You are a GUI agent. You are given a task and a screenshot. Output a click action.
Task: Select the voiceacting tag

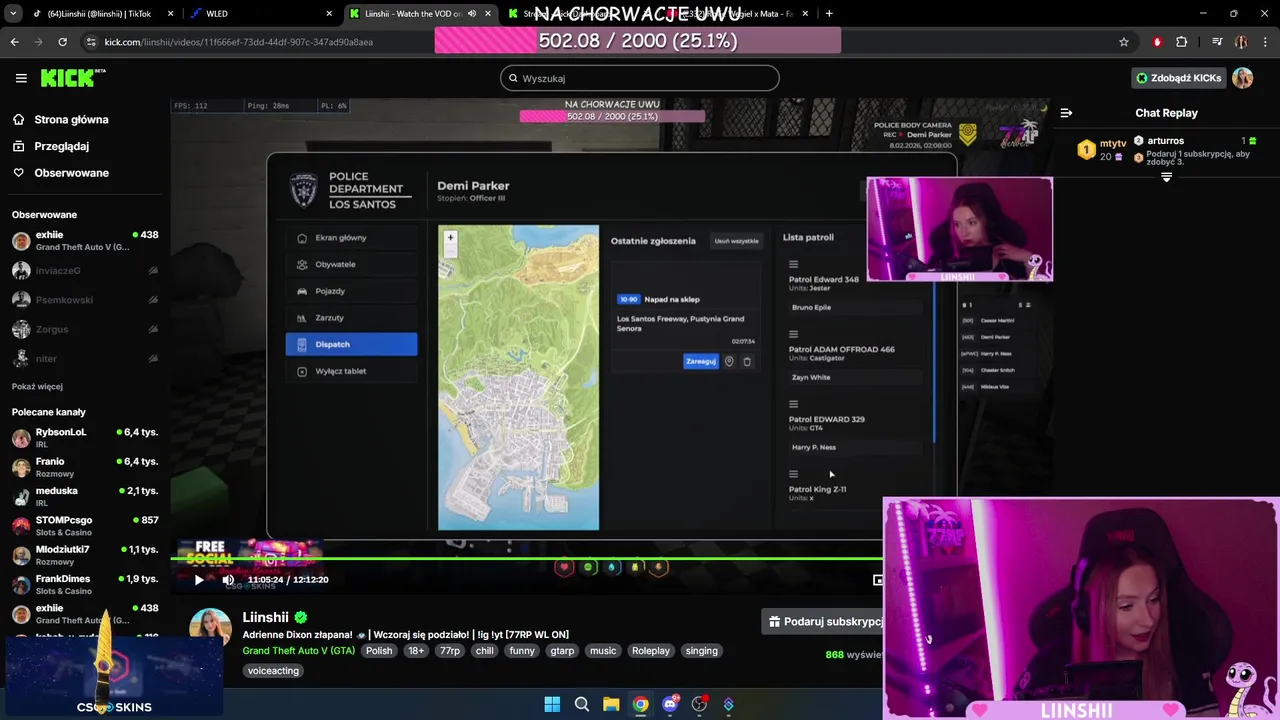(x=273, y=671)
